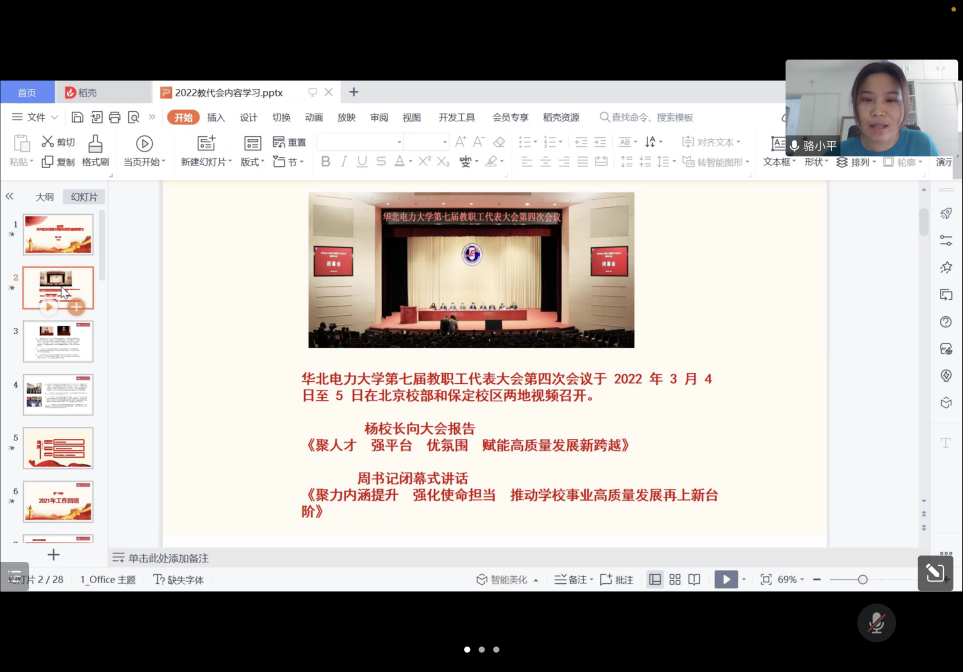Click the 重置 reset button
The height and width of the screenshot is (672, 963).
pos(290,143)
